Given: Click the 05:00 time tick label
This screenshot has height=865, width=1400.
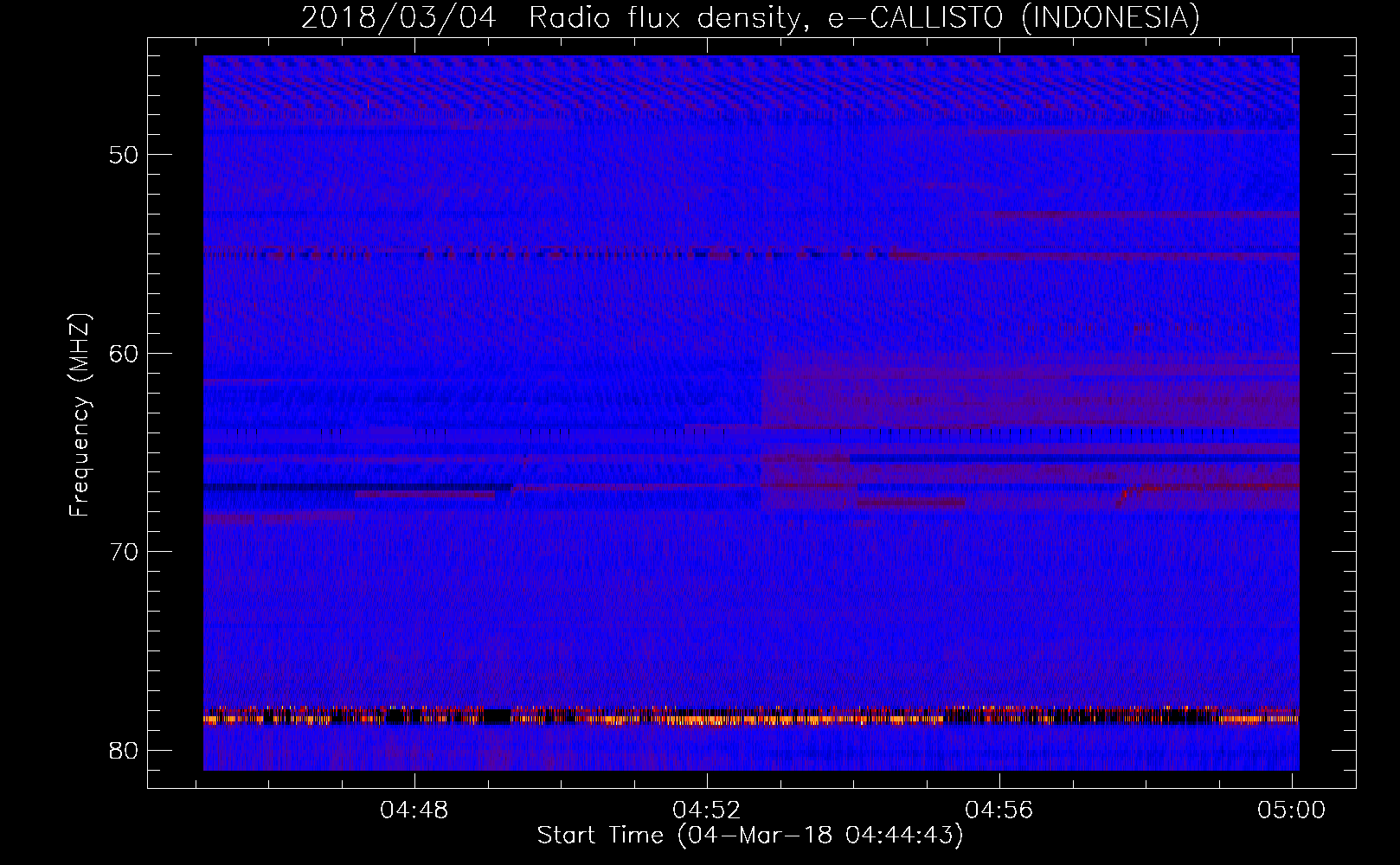Looking at the screenshot, I should click(x=1291, y=810).
